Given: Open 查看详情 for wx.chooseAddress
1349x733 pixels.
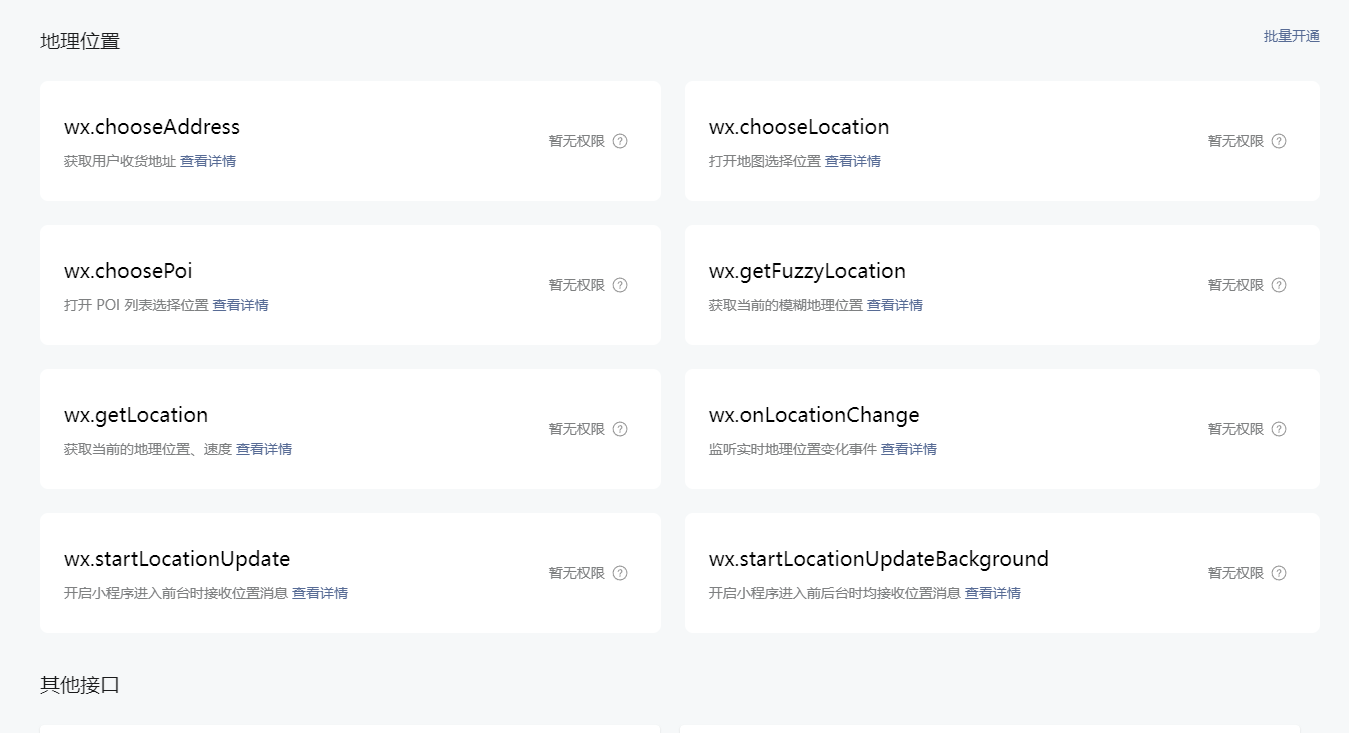Looking at the screenshot, I should (208, 161).
